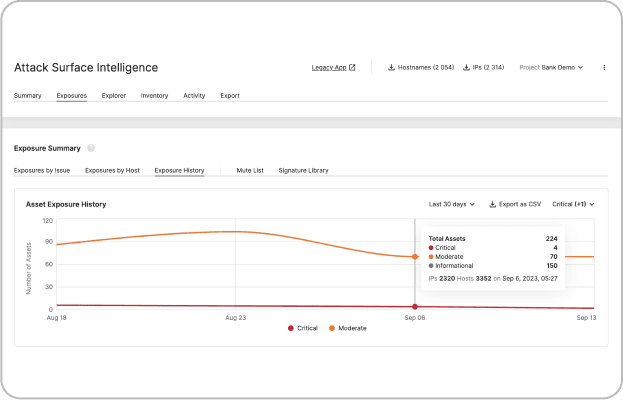
Task: Toggle Critical series in chart legend
Action: [303, 328]
